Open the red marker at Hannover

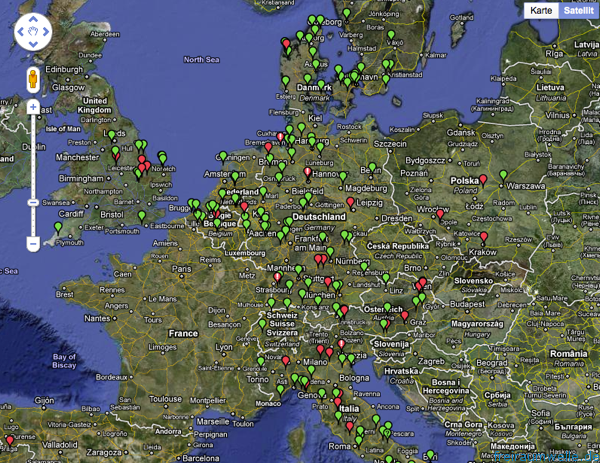307,172
